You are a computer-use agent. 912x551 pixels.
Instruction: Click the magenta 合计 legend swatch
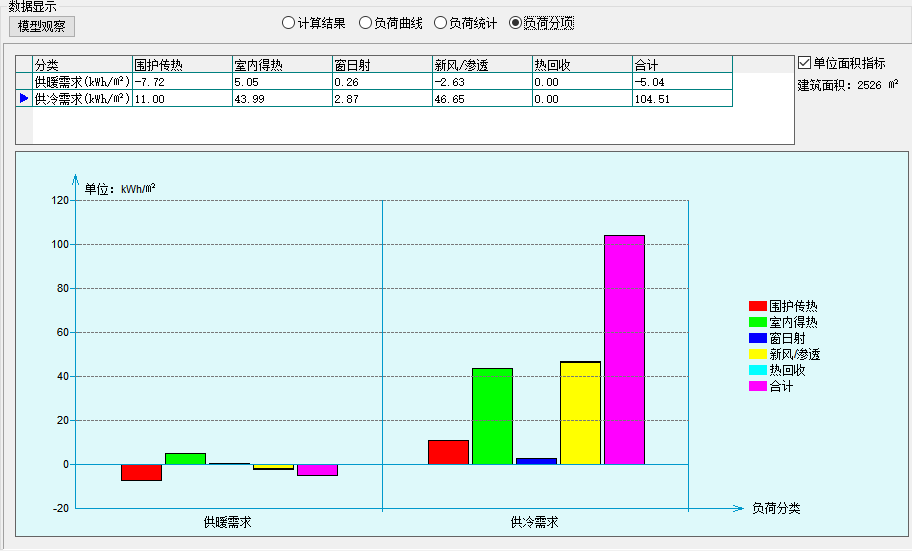(x=757, y=386)
